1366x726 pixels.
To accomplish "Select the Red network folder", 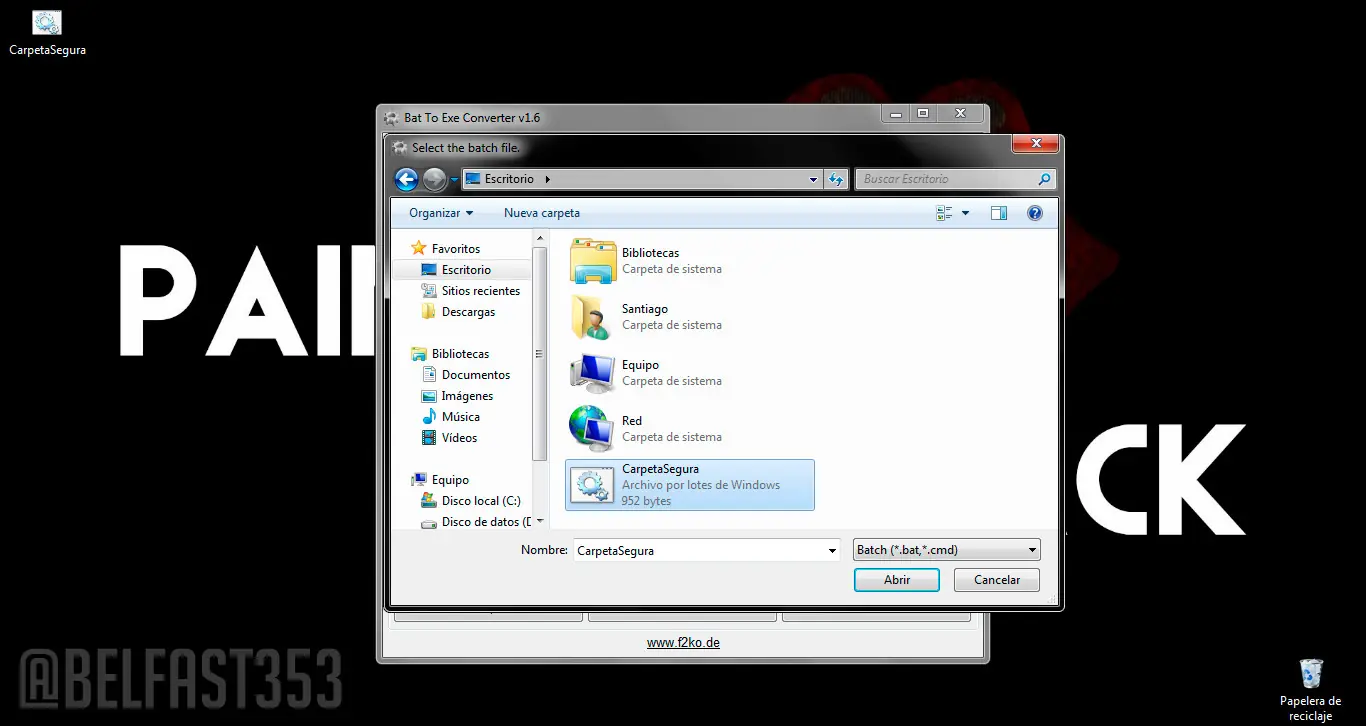I will pyautogui.click(x=690, y=429).
